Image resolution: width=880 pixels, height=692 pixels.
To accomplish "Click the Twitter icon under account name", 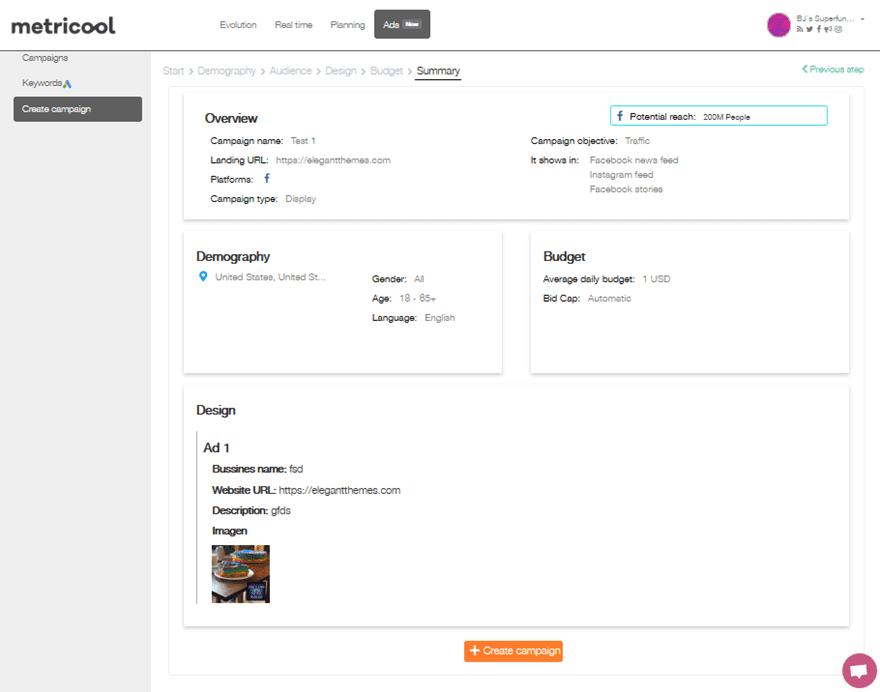I will (809, 30).
